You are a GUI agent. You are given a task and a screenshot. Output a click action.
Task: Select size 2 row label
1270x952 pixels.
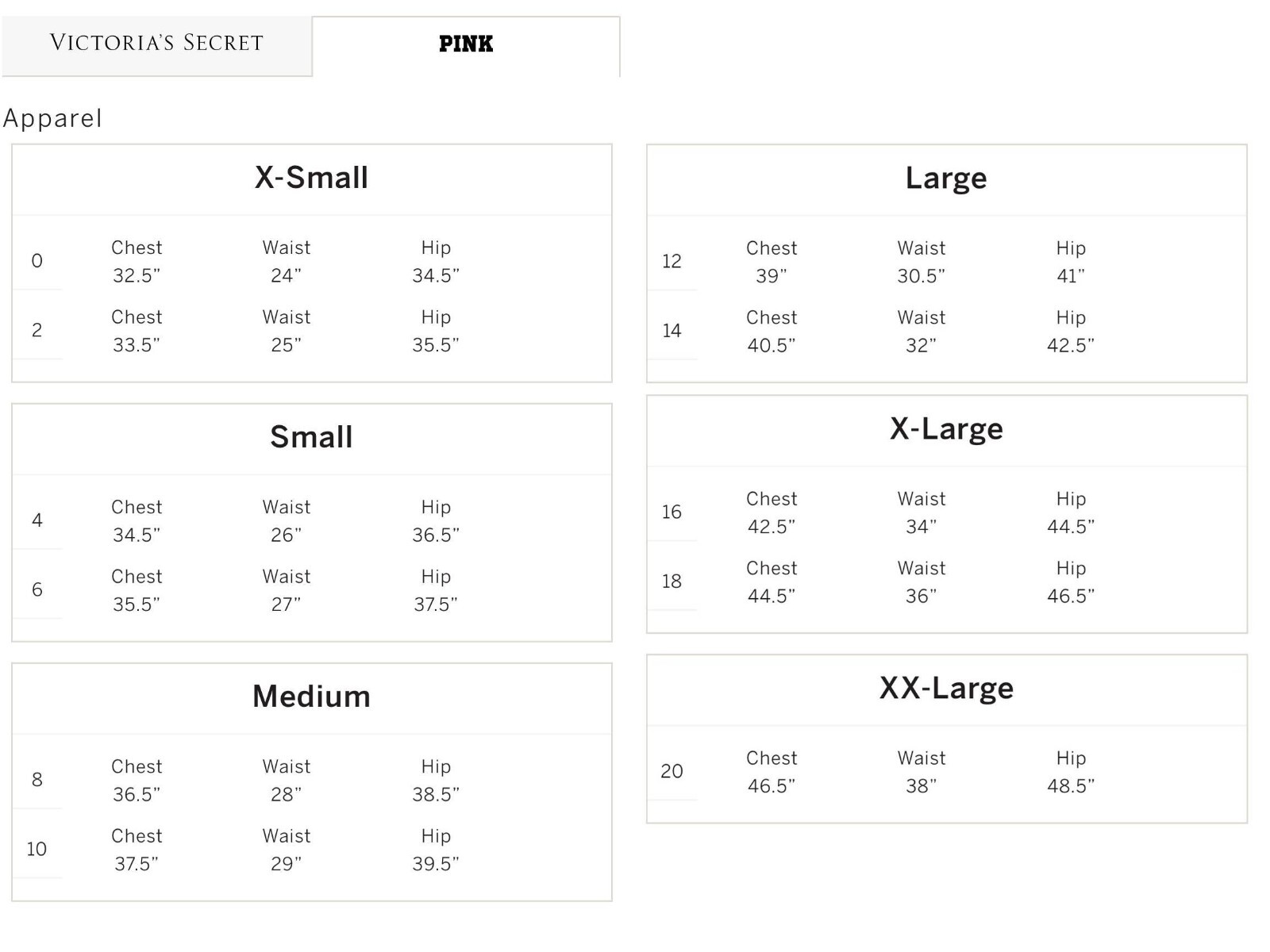pyautogui.click(x=37, y=330)
